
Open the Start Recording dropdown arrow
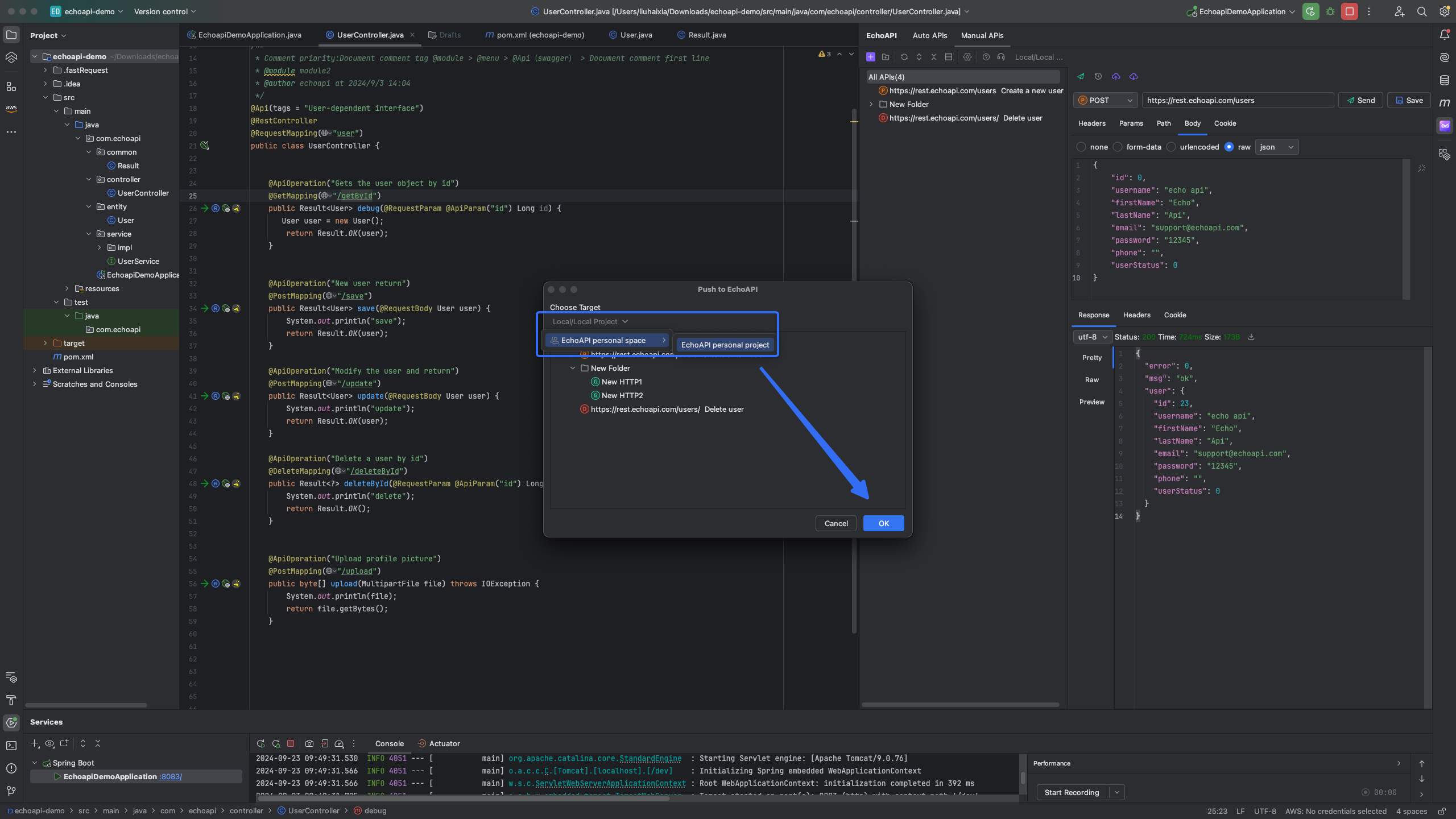coord(1117,792)
